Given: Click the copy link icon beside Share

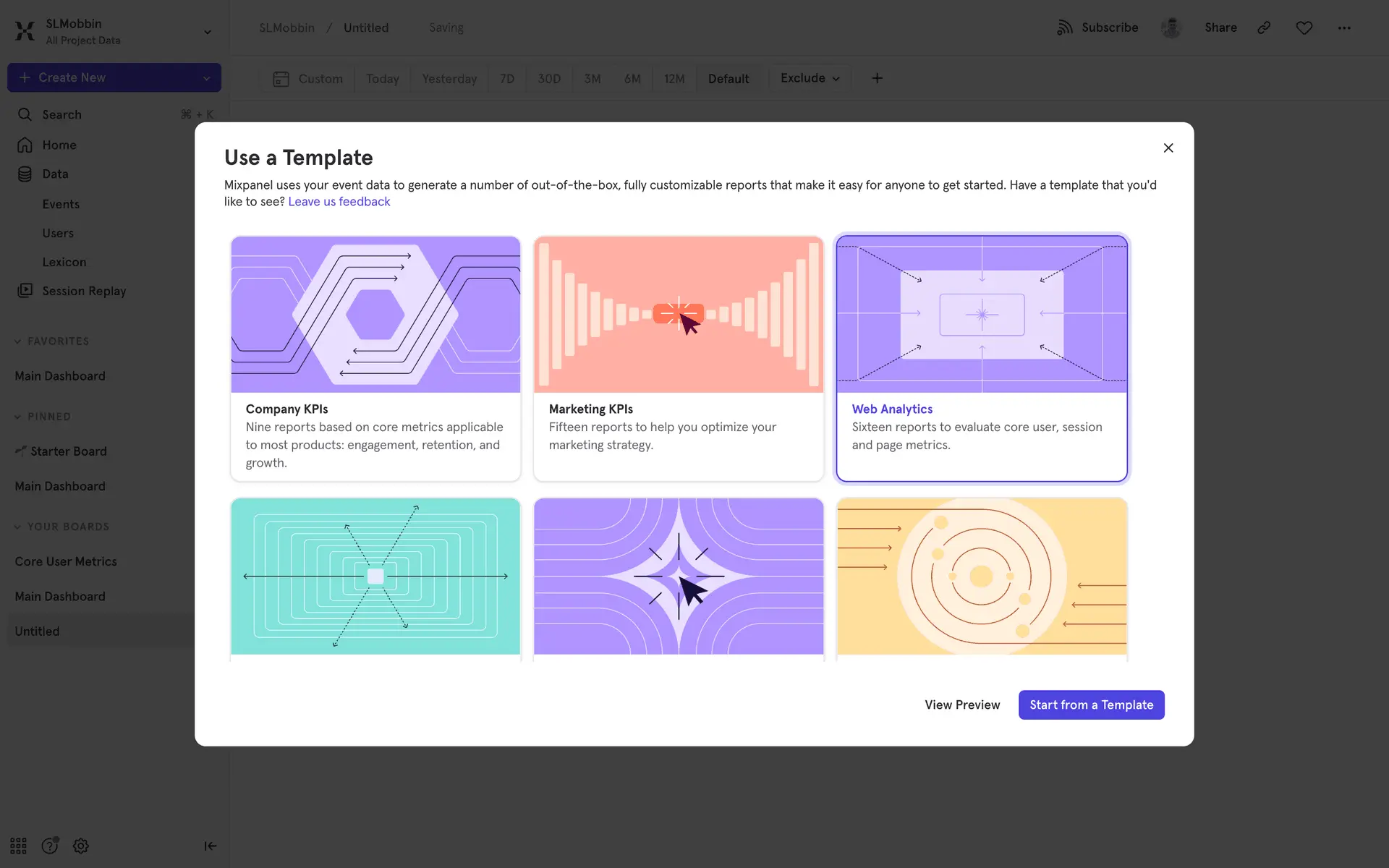Looking at the screenshot, I should point(1264,27).
